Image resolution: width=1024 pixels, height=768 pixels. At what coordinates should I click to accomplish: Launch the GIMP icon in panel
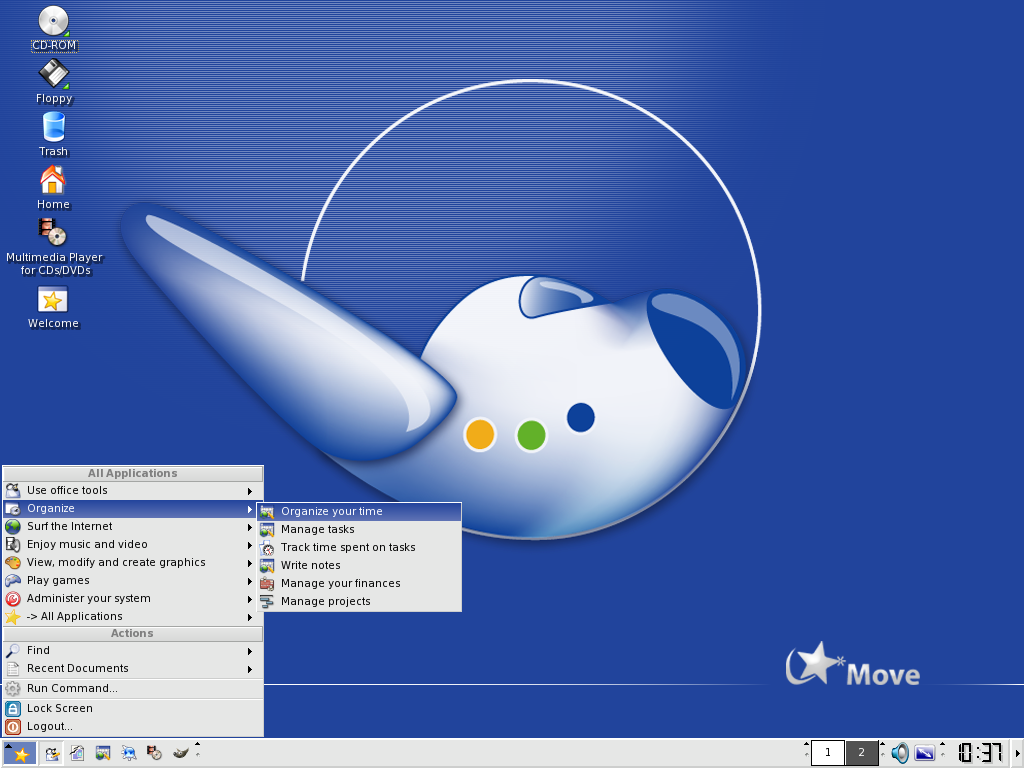180,754
